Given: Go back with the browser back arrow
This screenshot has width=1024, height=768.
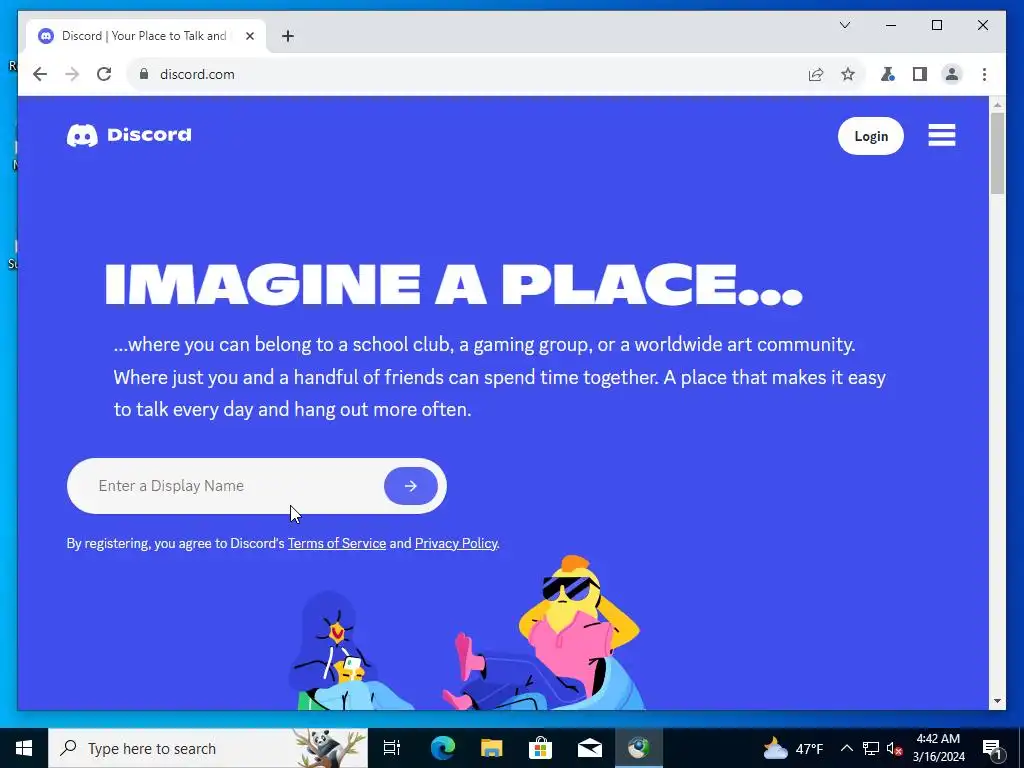Looking at the screenshot, I should coord(40,74).
